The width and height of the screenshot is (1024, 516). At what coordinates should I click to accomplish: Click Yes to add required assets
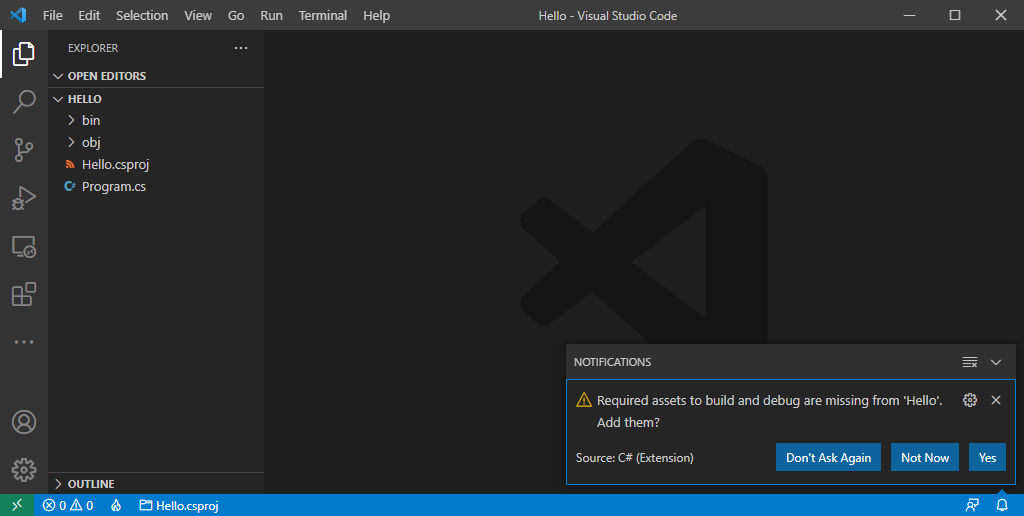pyautogui.click(x=987, y=457)
